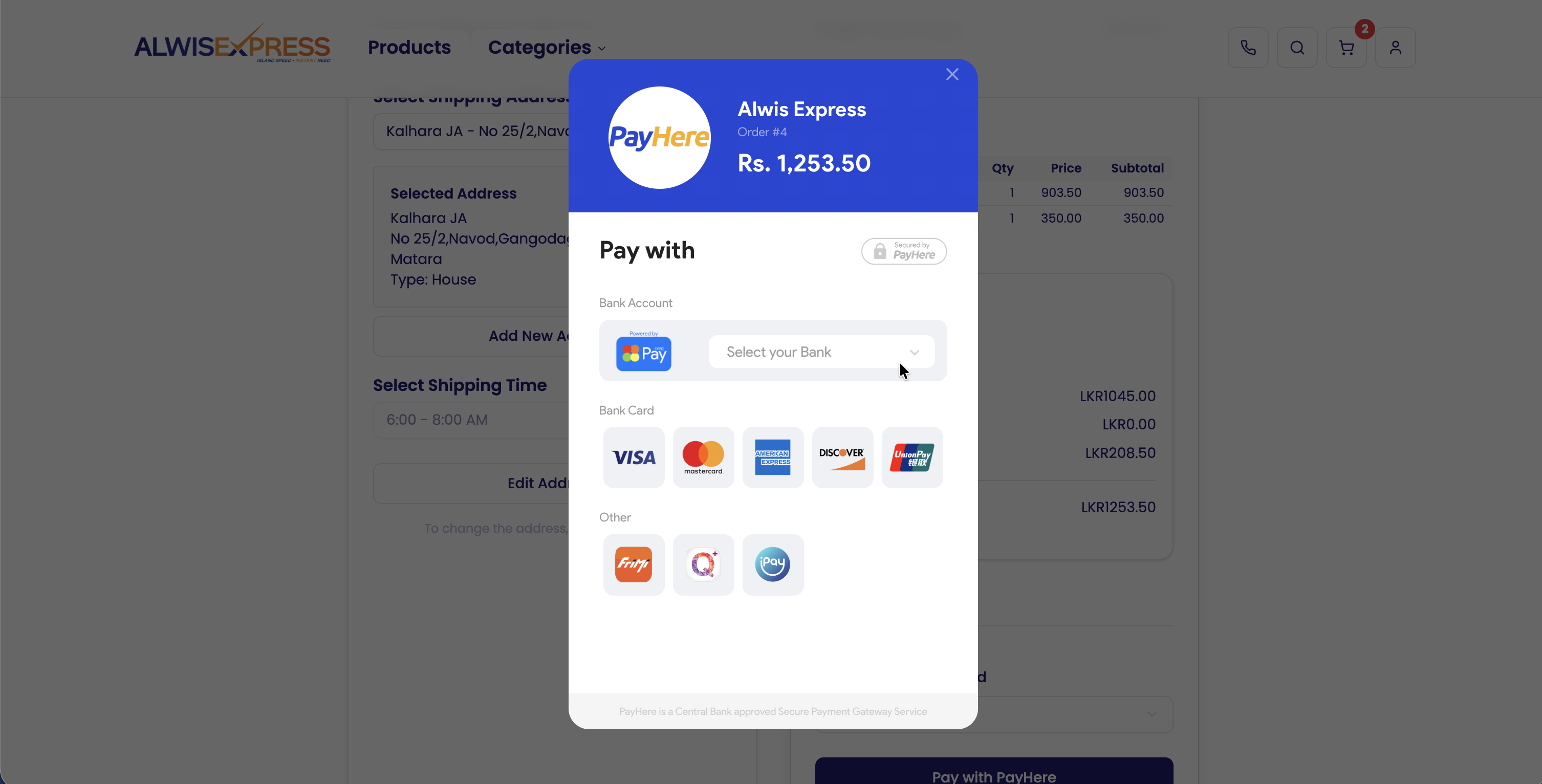
Task: Choose iPay as payment method
Action: 773,564
